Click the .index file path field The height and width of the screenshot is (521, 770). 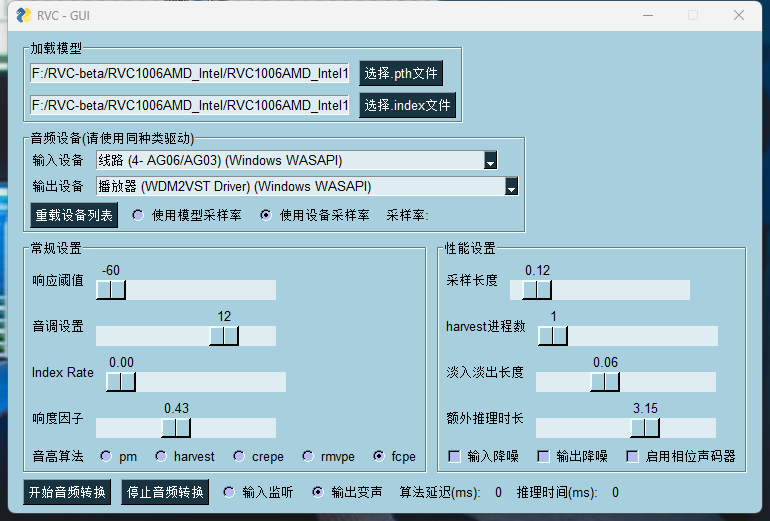(x=190, y=105)
